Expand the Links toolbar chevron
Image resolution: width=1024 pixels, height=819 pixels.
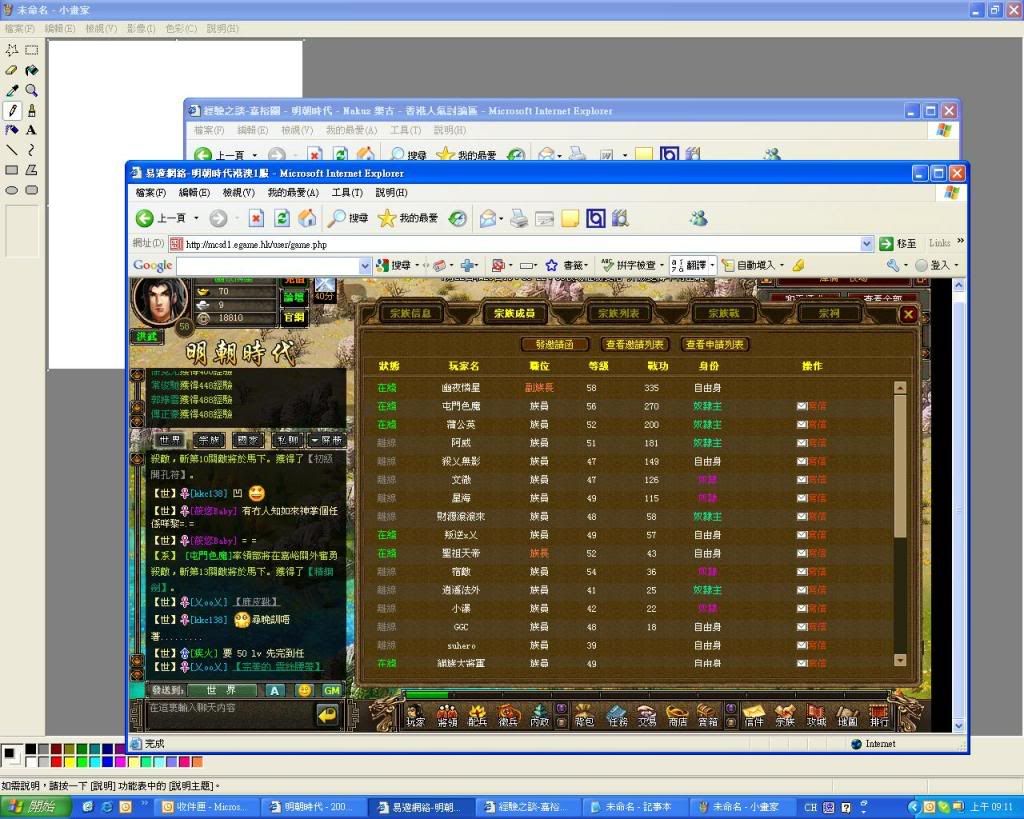(x=960, y=241)
